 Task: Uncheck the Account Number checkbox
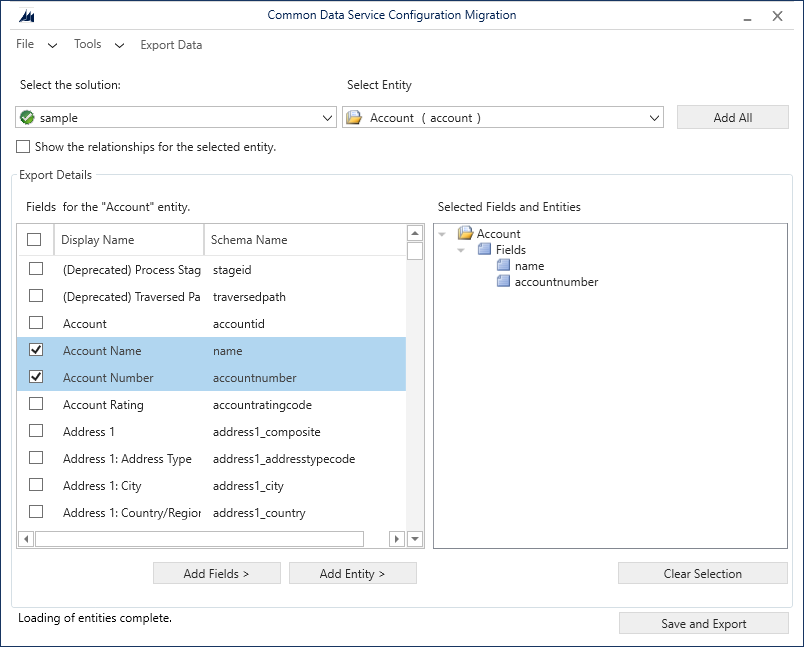(36, 377)
